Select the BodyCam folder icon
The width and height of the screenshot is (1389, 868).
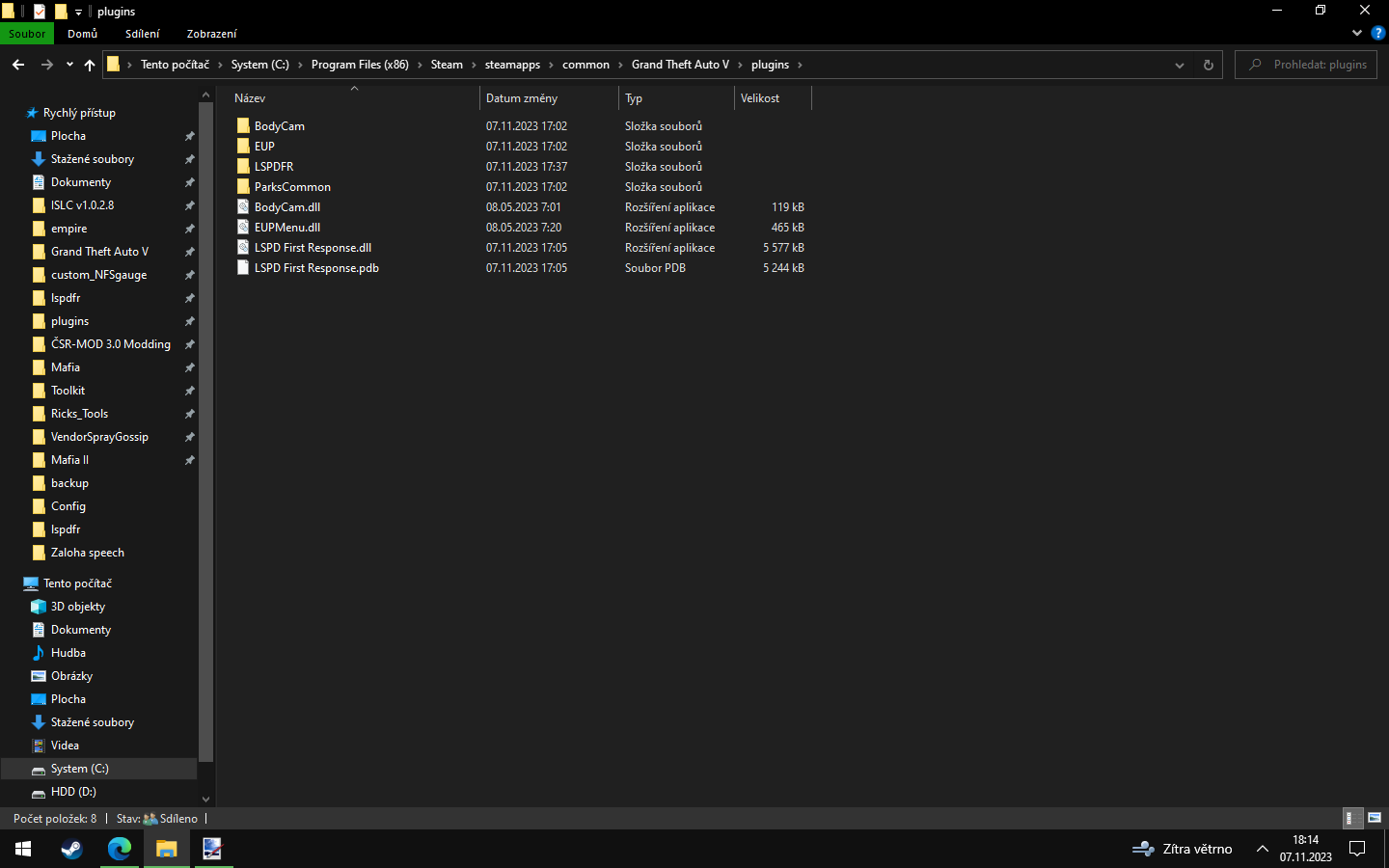point(243,126)
